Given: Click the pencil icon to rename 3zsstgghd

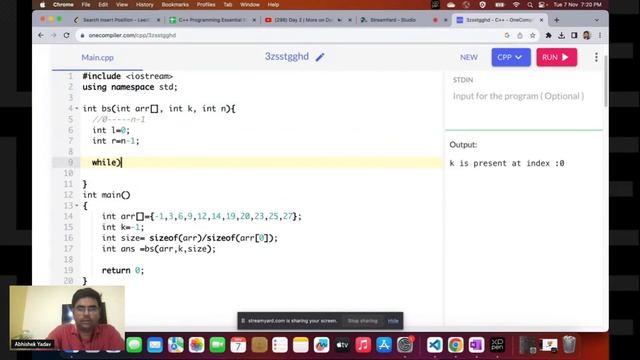Looking at the screenshot, I should [x=320, y=57].
